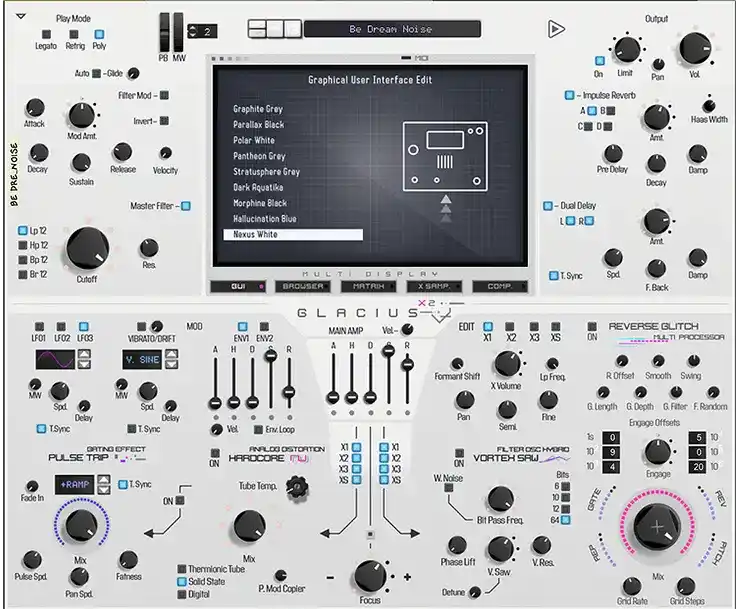740x609 pixels.
Task: Click the Bit Pass Freq. knob
Action: point(500,499)
